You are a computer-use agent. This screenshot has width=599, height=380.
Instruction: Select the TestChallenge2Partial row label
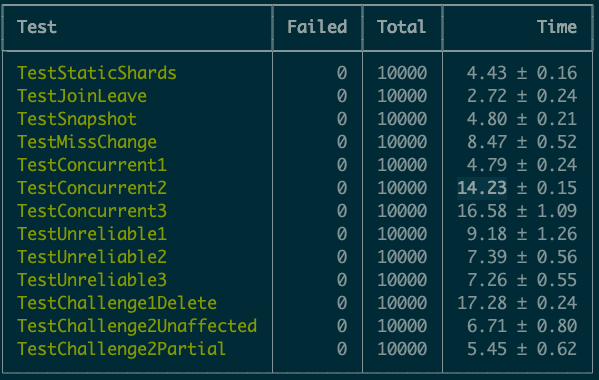[x=121, y=349]
